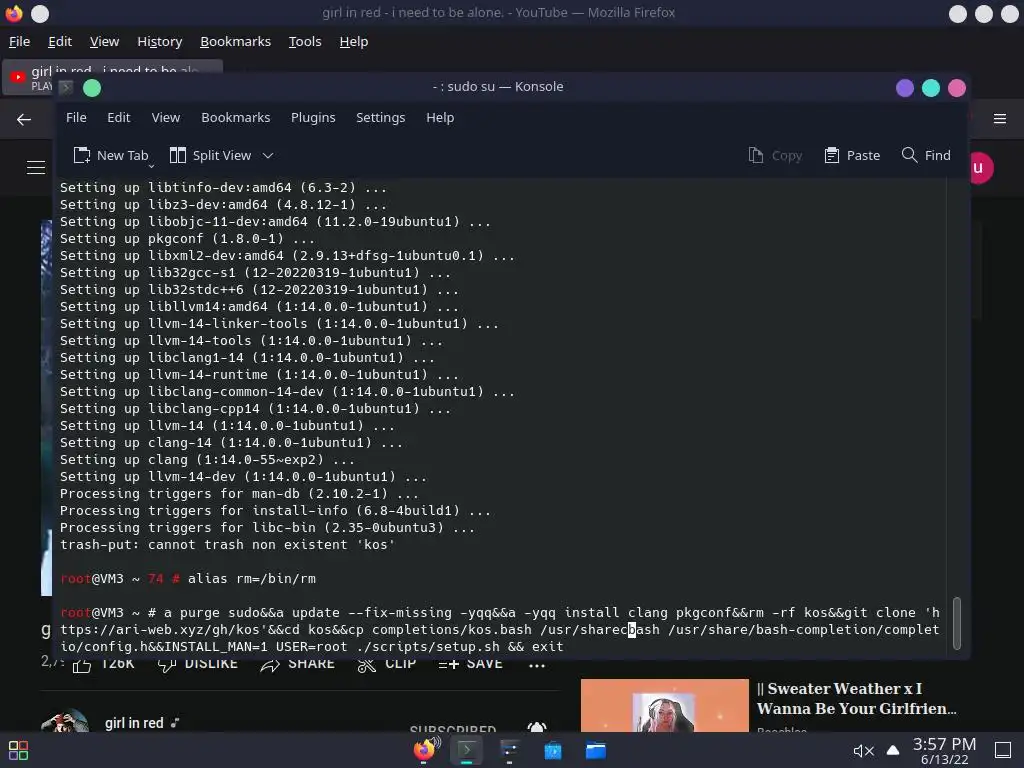Open the file manager taskbar icon

tap(596, 750)
